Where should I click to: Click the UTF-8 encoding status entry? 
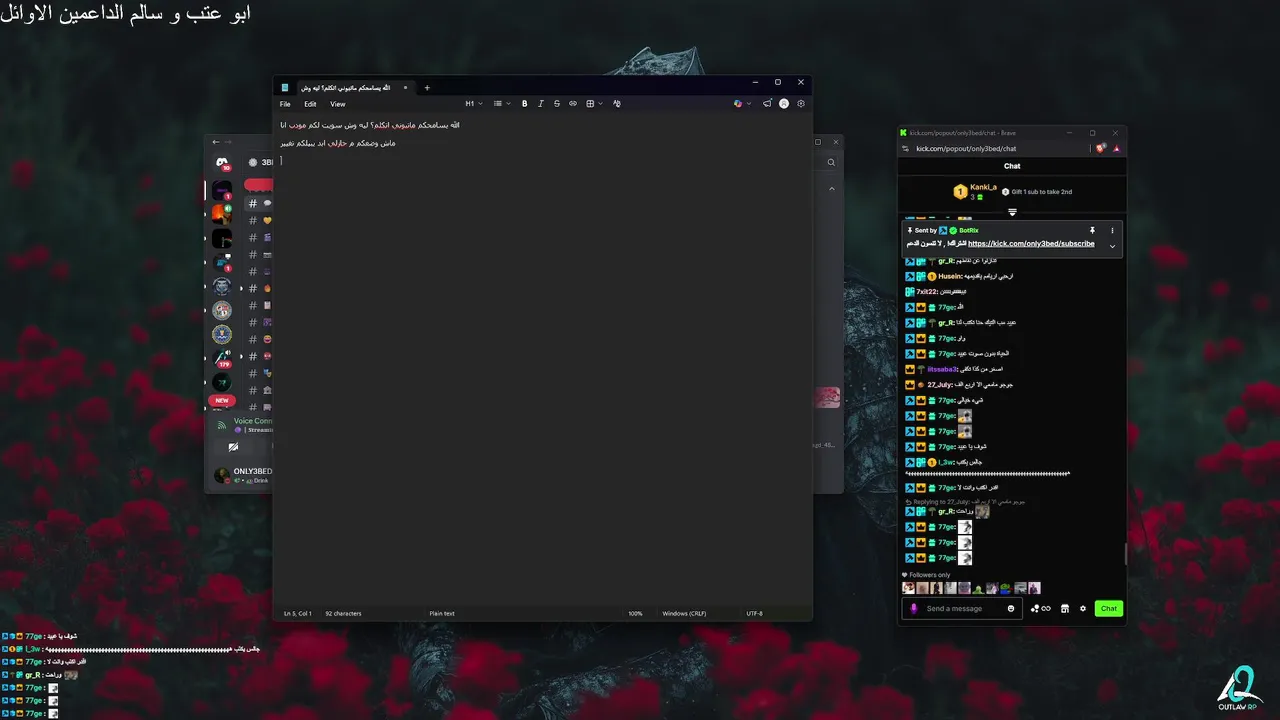[754, 613]
